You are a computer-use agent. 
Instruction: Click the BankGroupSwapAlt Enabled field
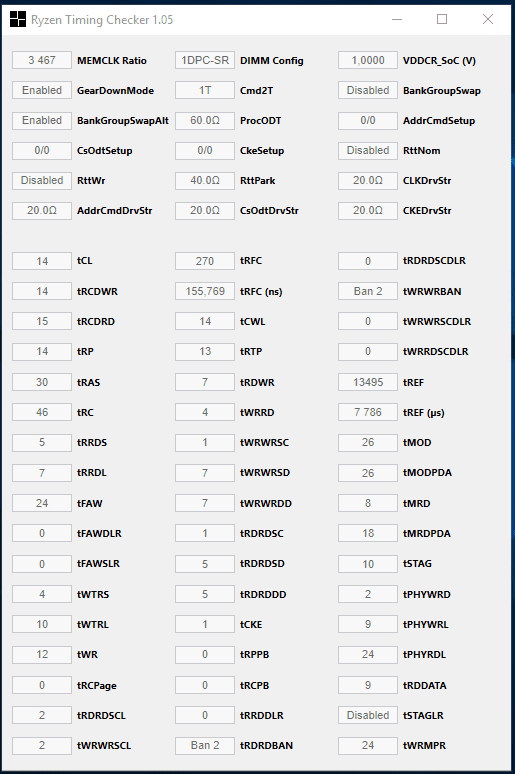[42, 120]
